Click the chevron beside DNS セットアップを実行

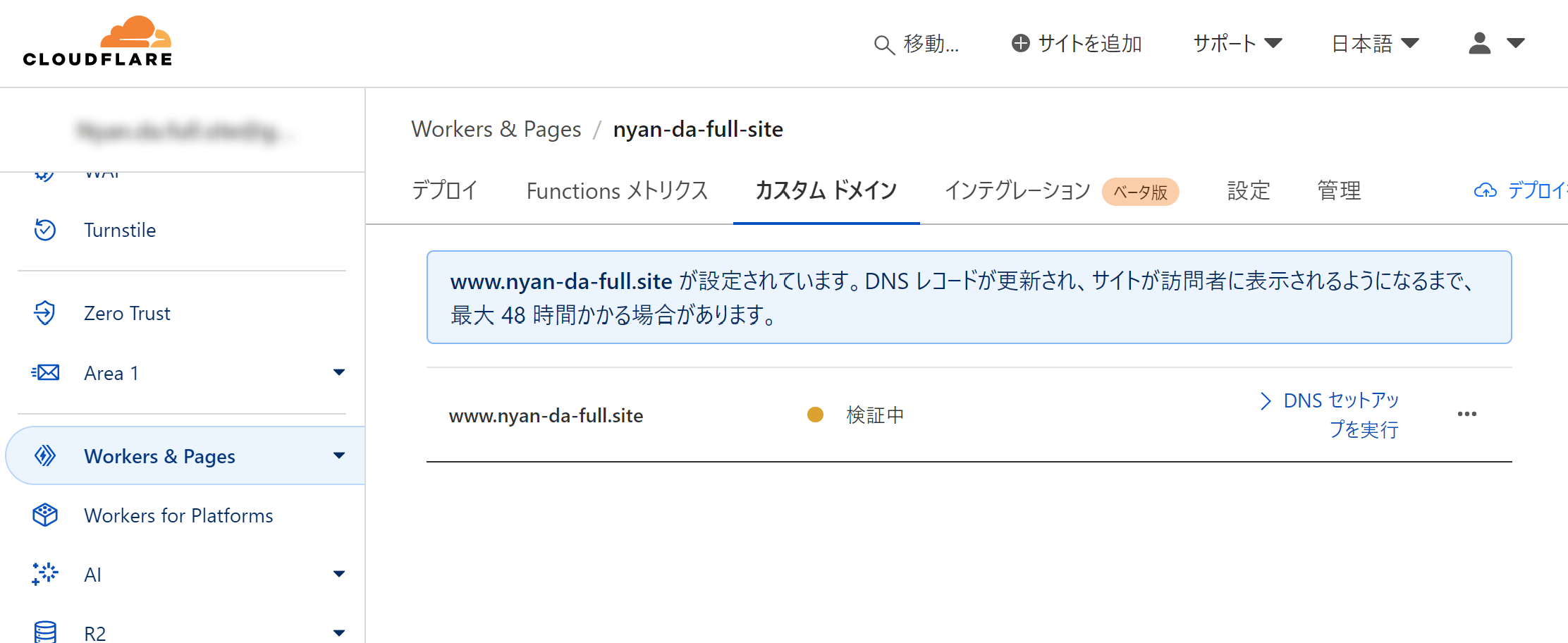1266,400
